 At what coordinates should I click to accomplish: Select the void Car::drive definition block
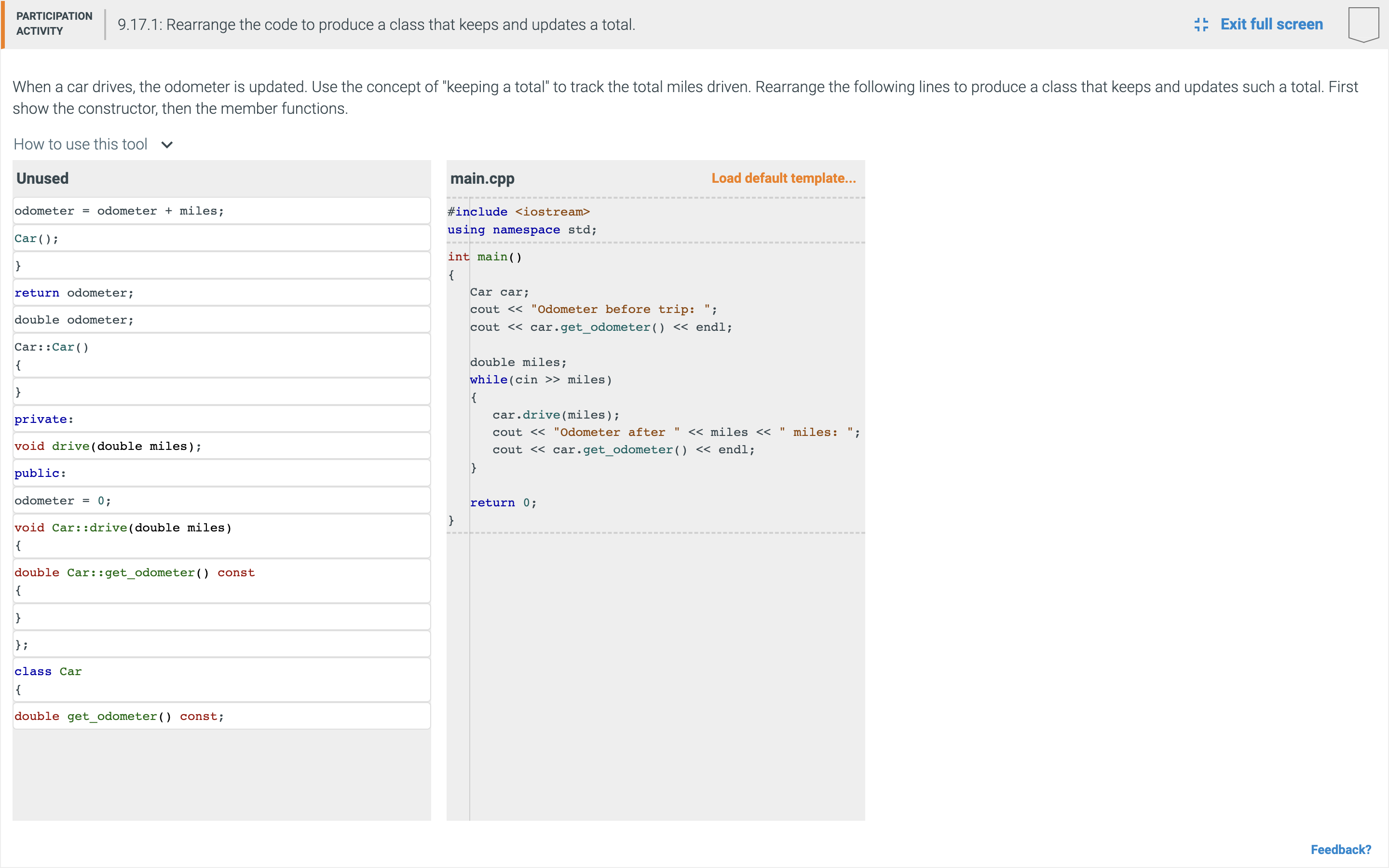221,536
